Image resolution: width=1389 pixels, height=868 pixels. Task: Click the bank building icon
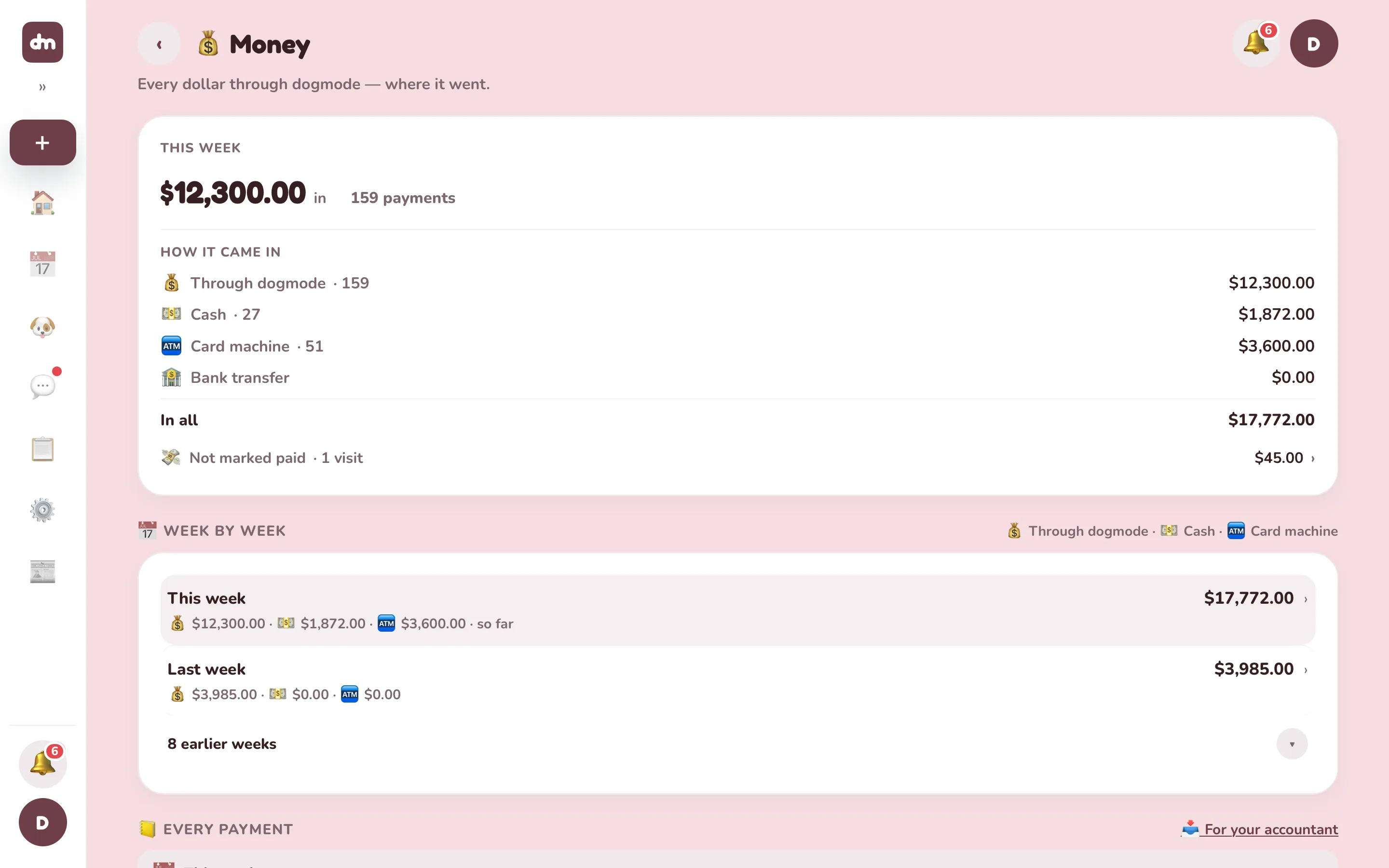point(171,377)
